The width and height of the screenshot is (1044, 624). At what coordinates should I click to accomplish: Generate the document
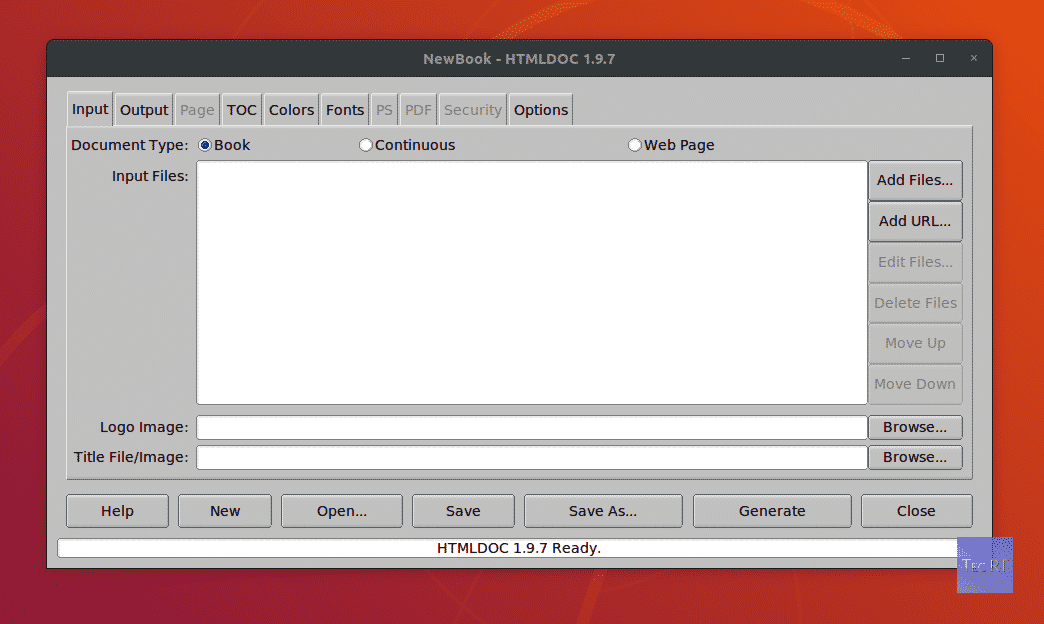click(x=772, y=511)
